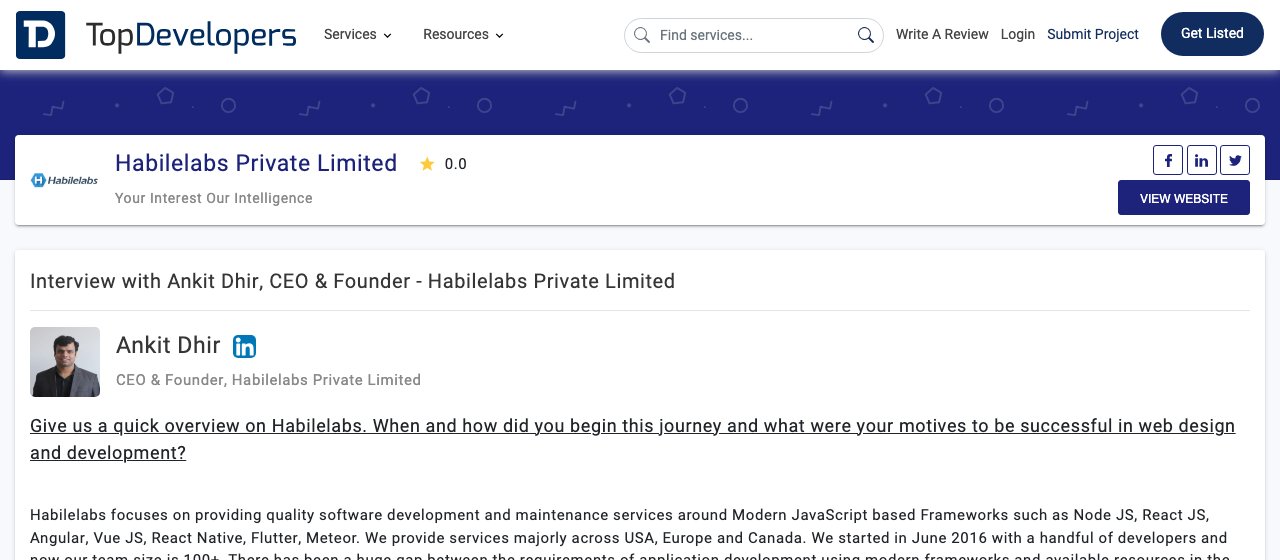
Task: Expand the Services dropdown menu
Action: pos(358,34)
